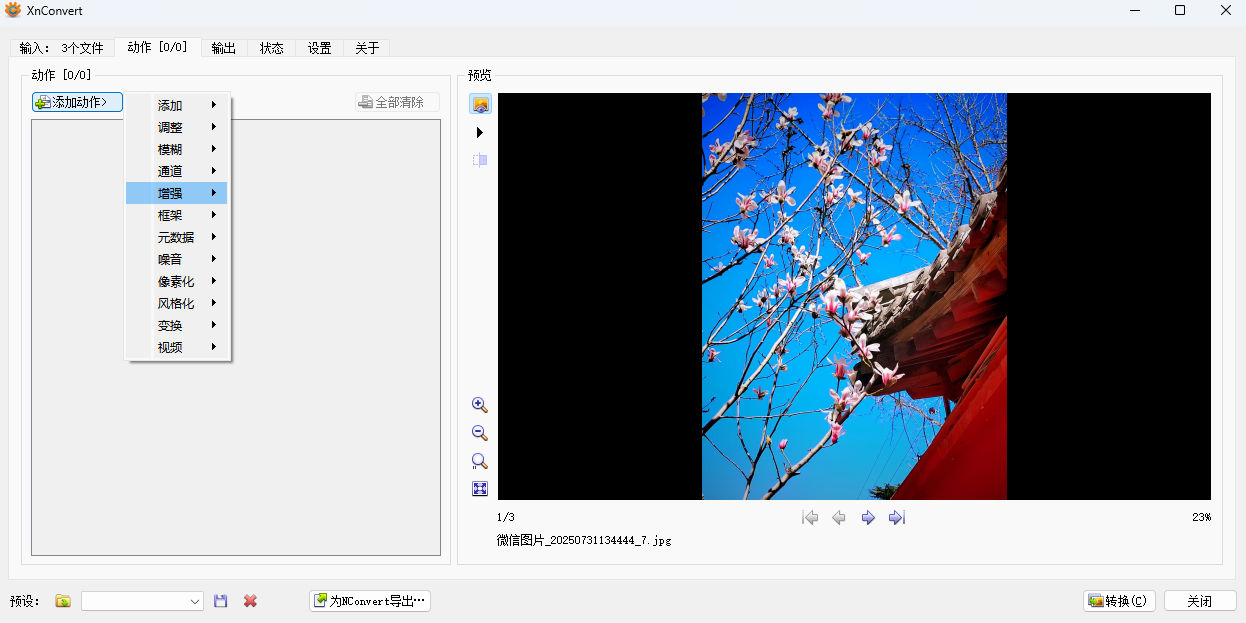Screen dimensions: 1246x623
Task: Save the current preset with the disk icon
Action: pyautogui.click(x=220, y=600)
